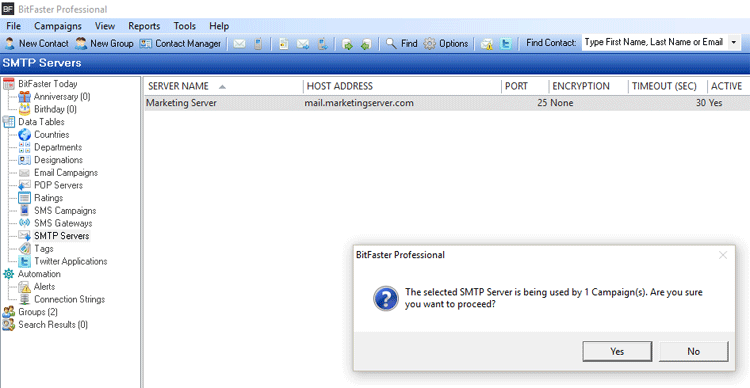Close the BitFaster Professional dialog
Image resolution: width=750 pixels, height=388 pixels.
click(x=723, y=255)
